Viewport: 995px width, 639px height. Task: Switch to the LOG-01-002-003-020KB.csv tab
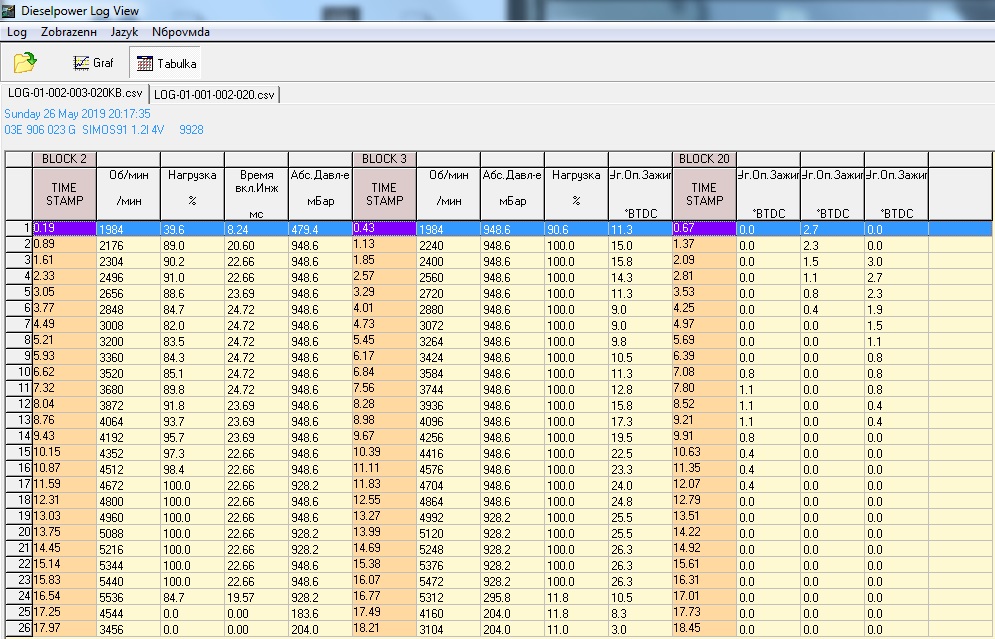(x=75, y=93)
